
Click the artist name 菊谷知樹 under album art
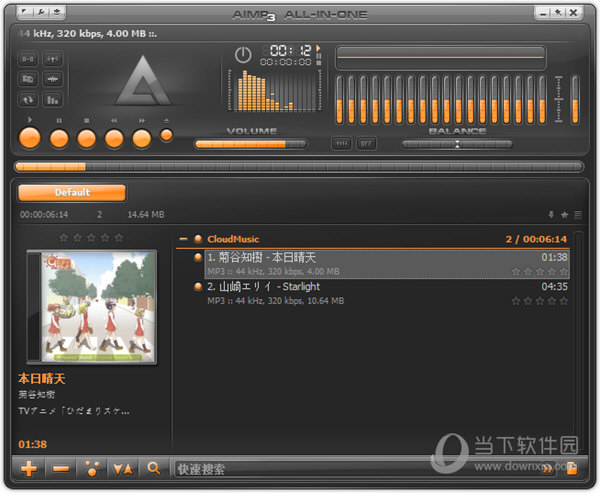pyautogui.click(x=37, y=394)
